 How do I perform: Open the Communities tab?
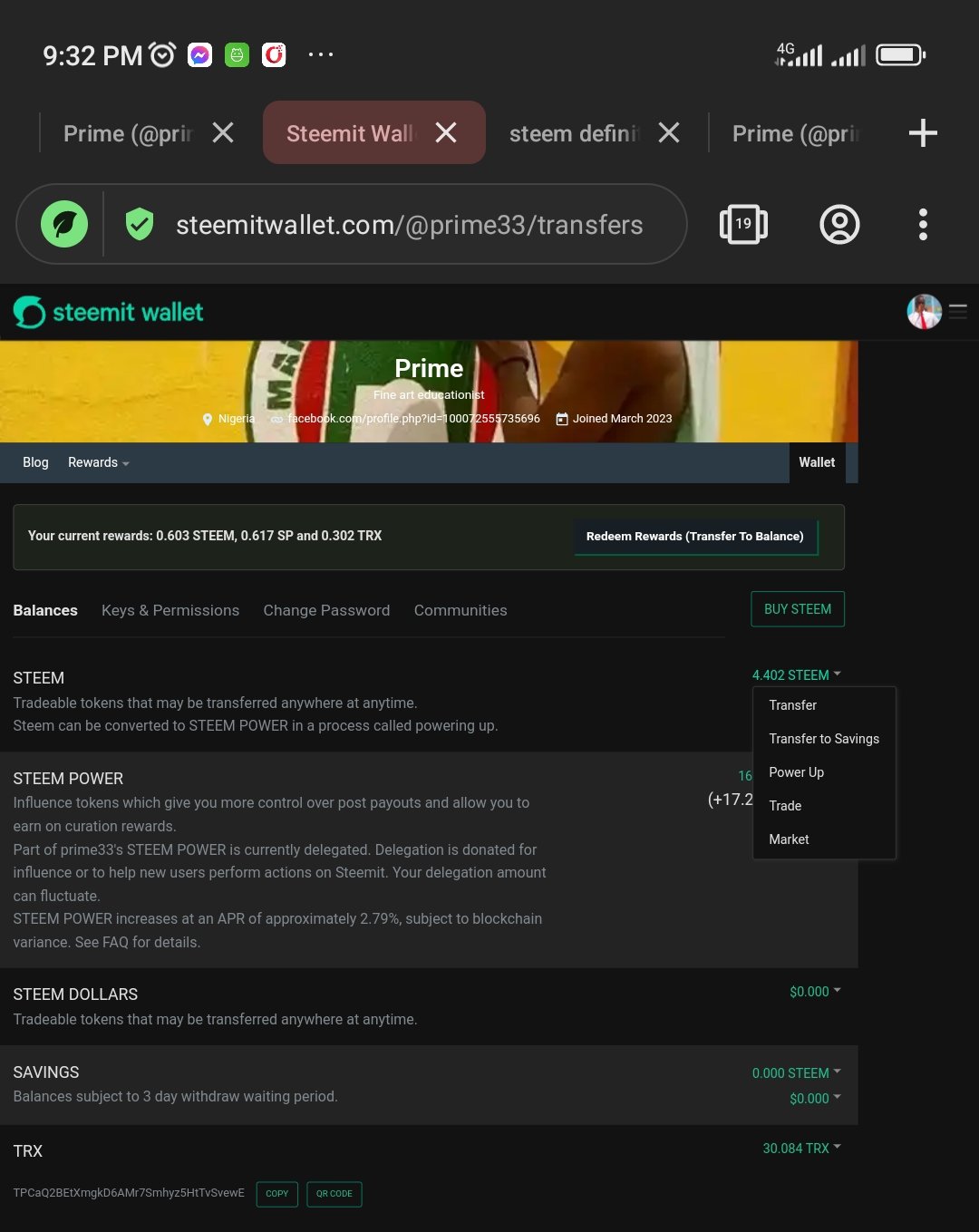click(460, 610)
